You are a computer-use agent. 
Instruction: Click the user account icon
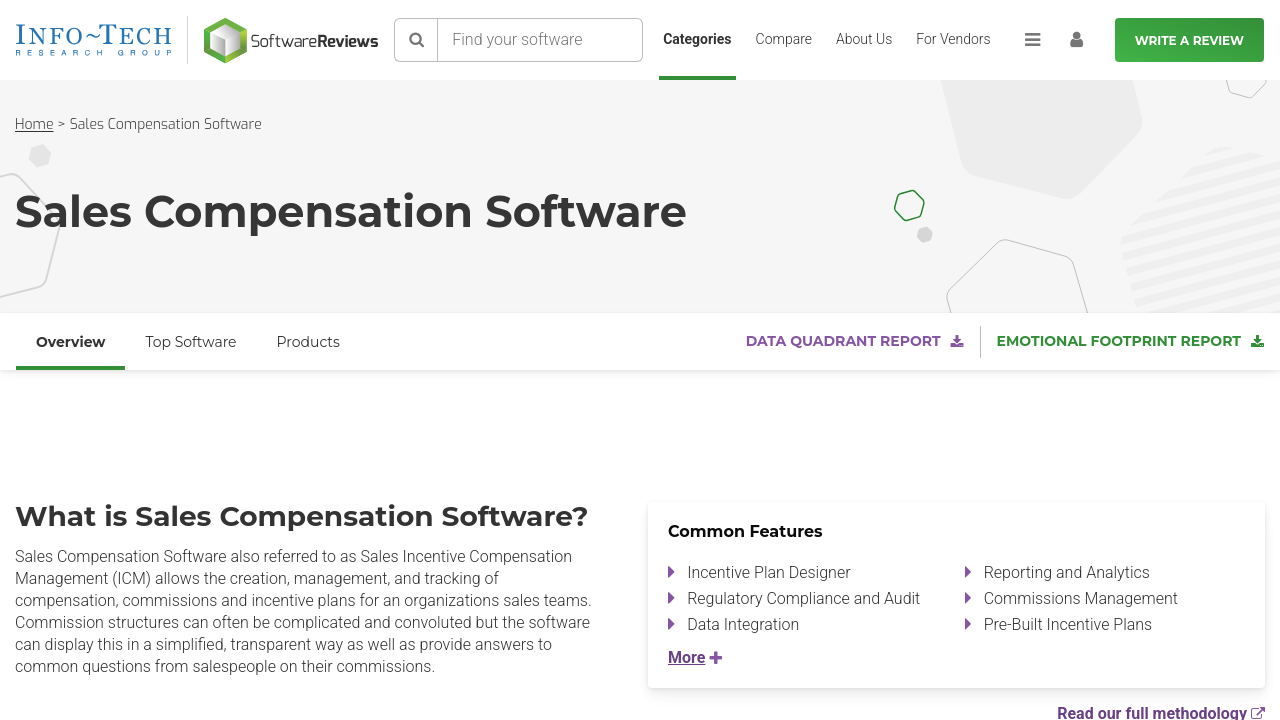tap(1076, 40)
